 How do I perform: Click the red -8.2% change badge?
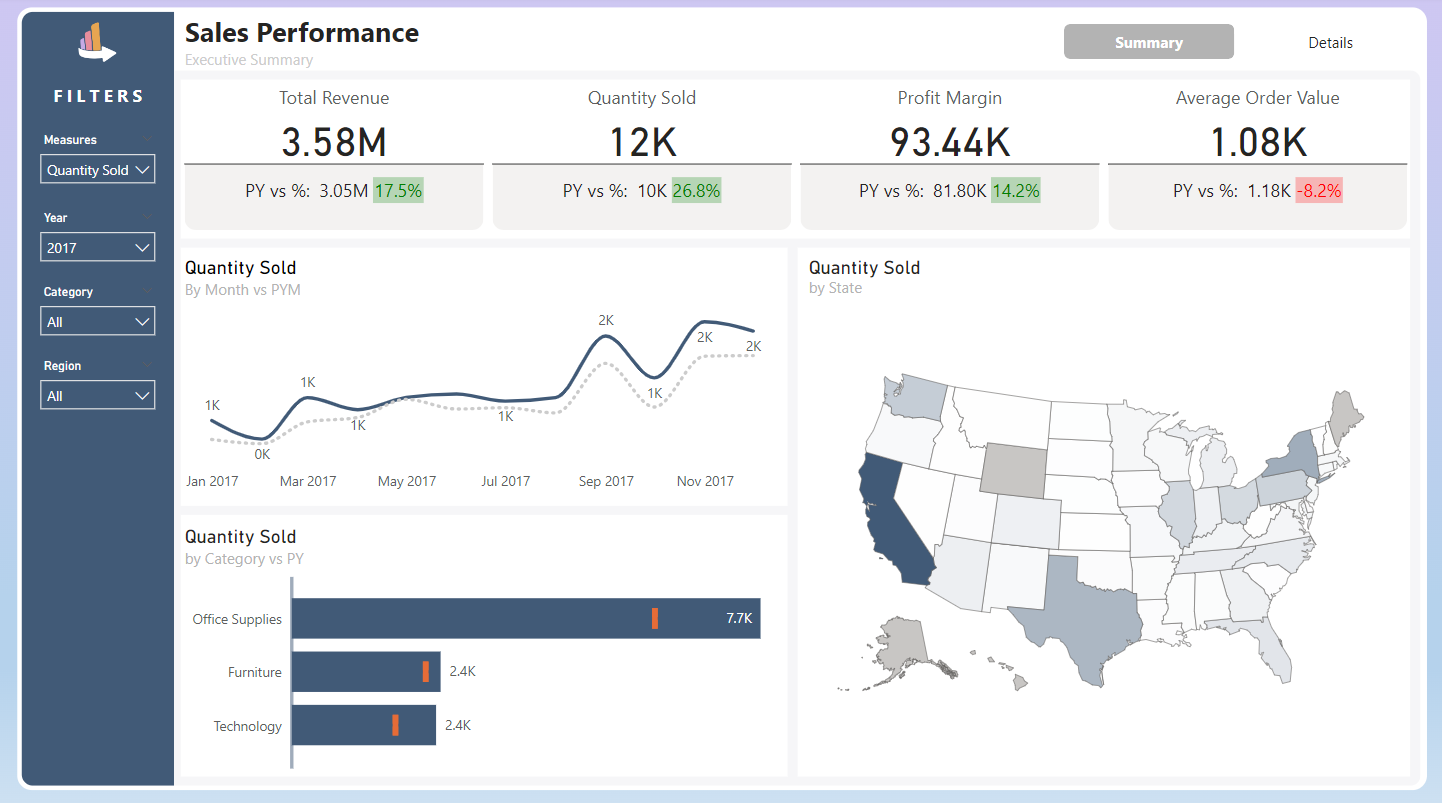point(1319,190)
